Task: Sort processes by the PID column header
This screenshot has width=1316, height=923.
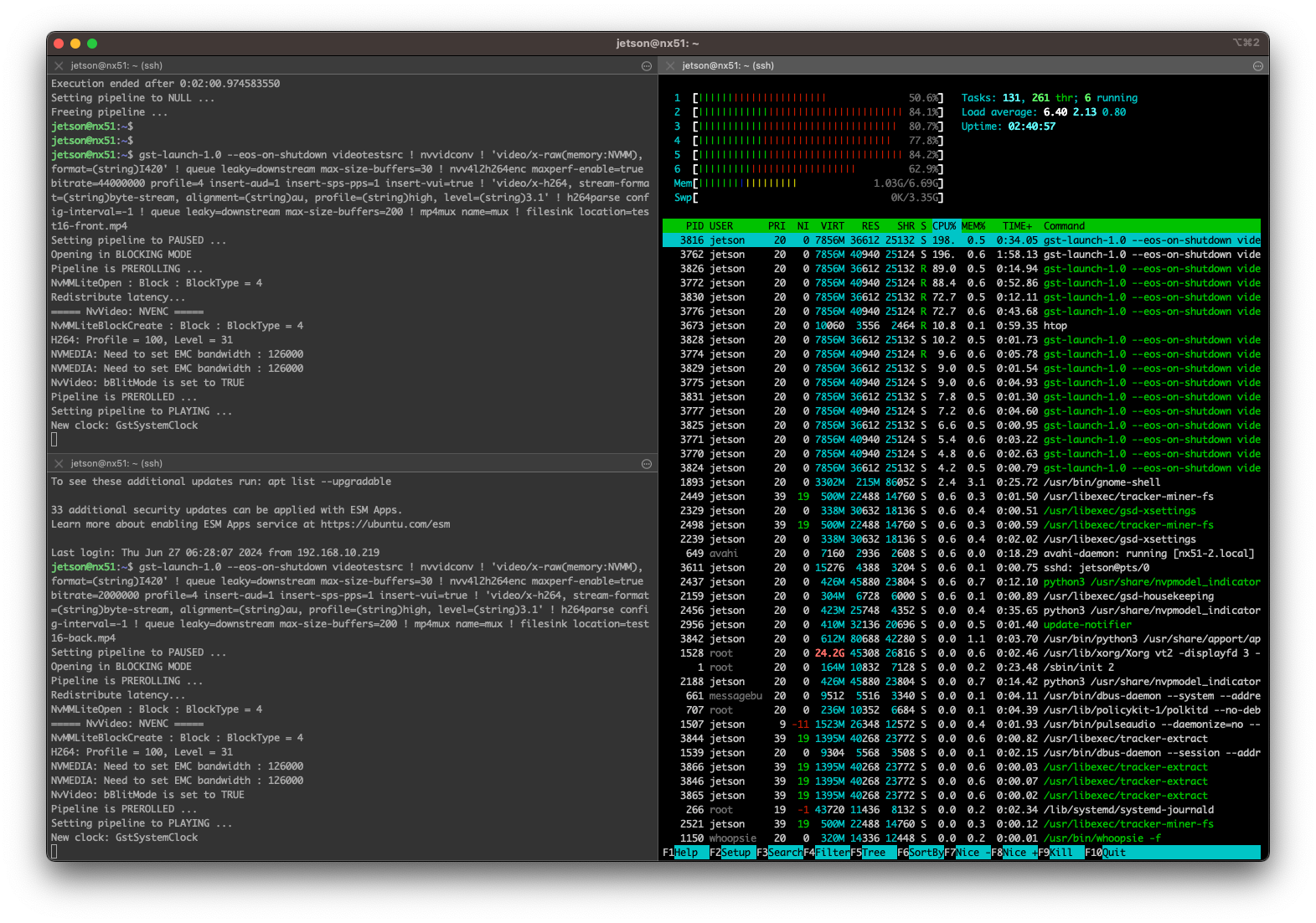Action: click(x=694, y=226)
